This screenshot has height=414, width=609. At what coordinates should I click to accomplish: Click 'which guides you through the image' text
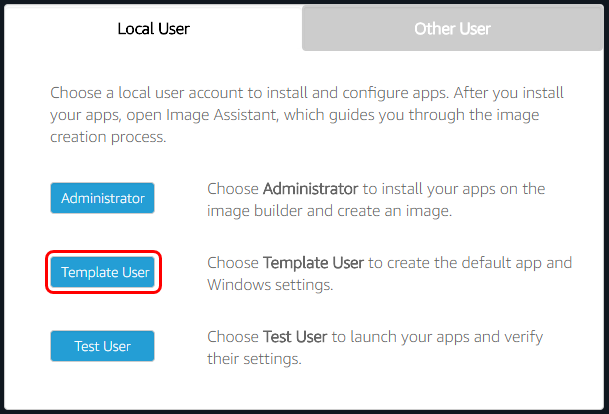[x=411, y=115]
